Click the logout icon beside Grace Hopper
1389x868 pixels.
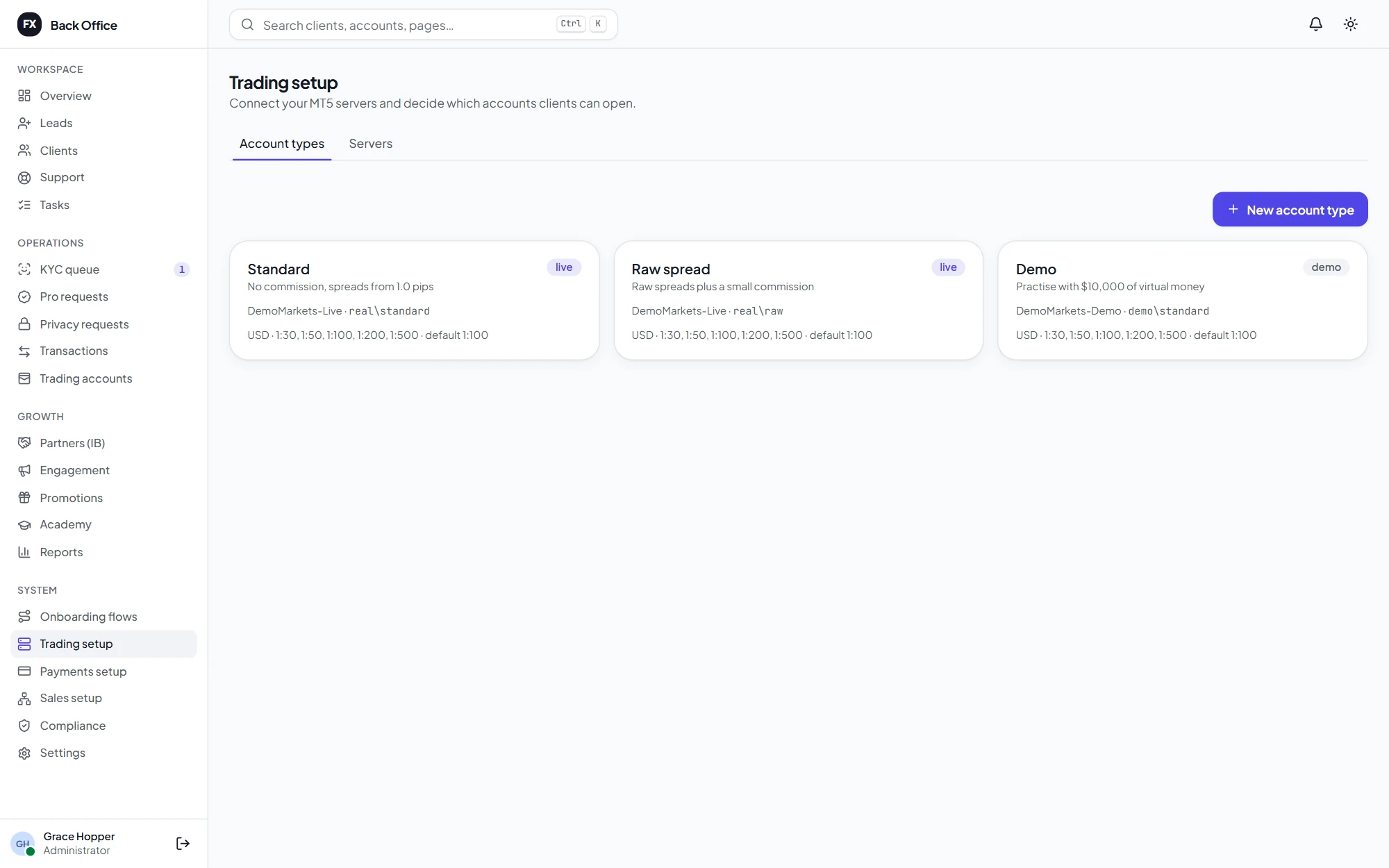click(x=183, y=843)
